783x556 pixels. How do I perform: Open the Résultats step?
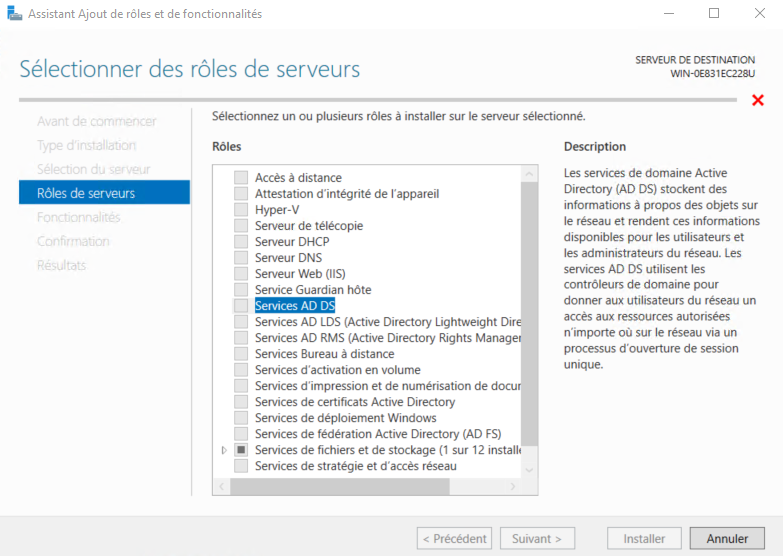coord(61,265)
